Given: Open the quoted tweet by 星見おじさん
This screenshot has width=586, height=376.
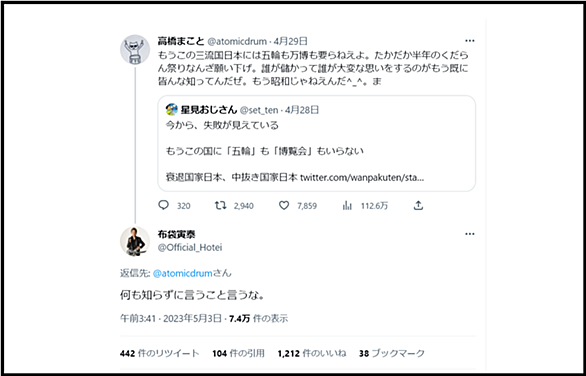Looking at the screenshot, I should pyautogui.click(x=317, y=144).
